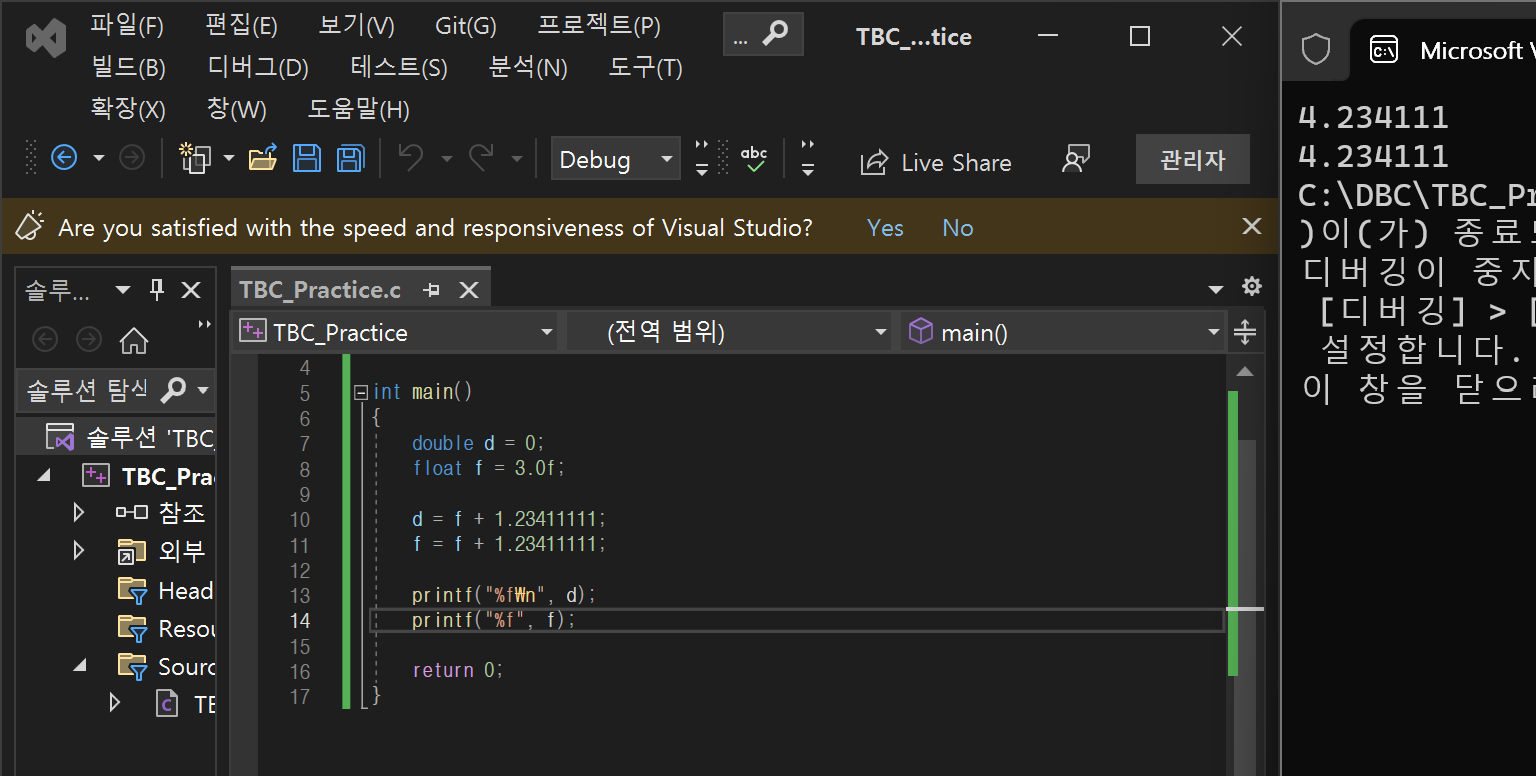Click the navigate backward arrow icon
Screen dimensions: 1536x776
[64, 158]
